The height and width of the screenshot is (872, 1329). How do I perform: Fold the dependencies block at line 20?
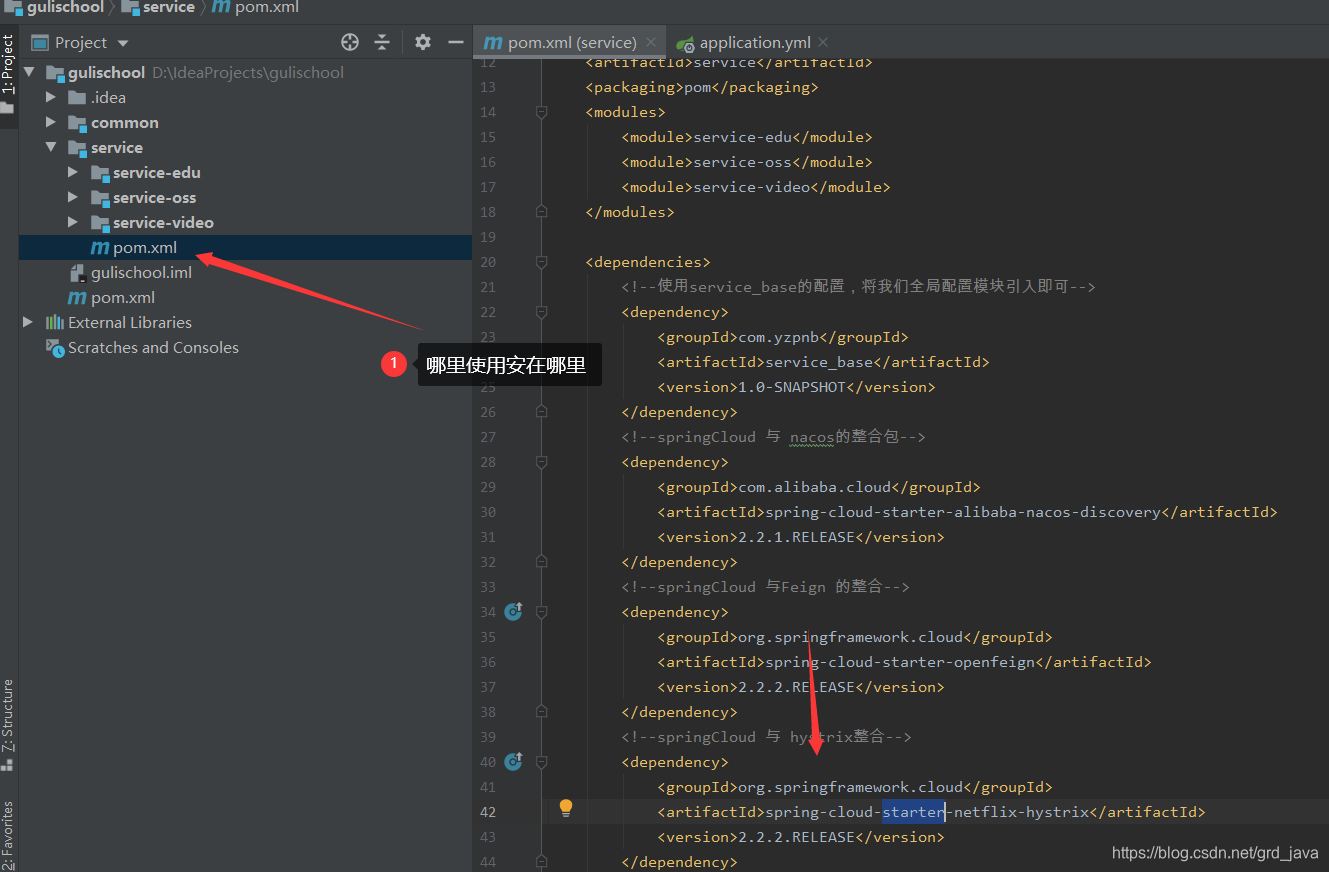click(x=541, y=262)
